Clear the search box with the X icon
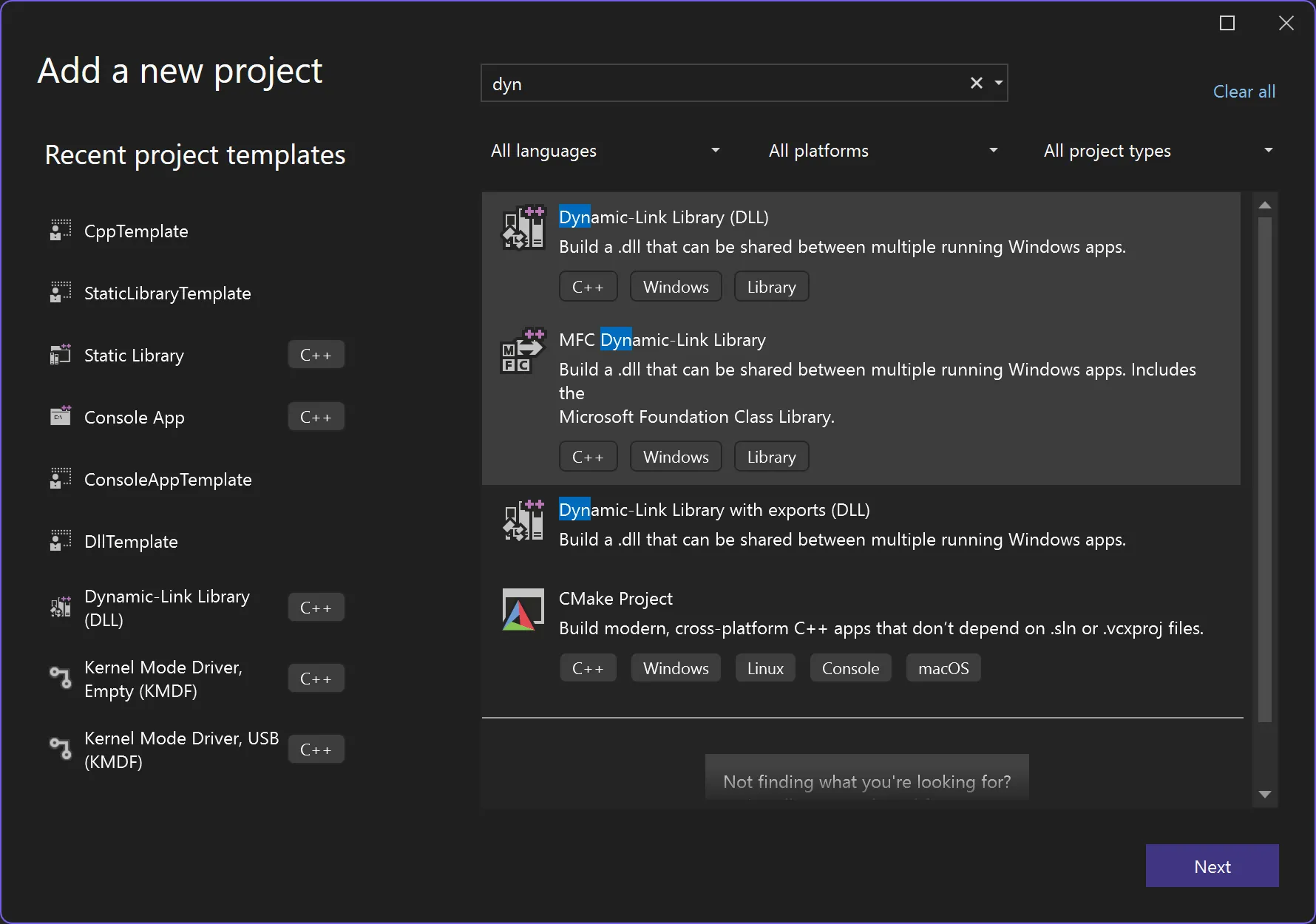This screenshot has width=1316, height=924. coord(977,83)
